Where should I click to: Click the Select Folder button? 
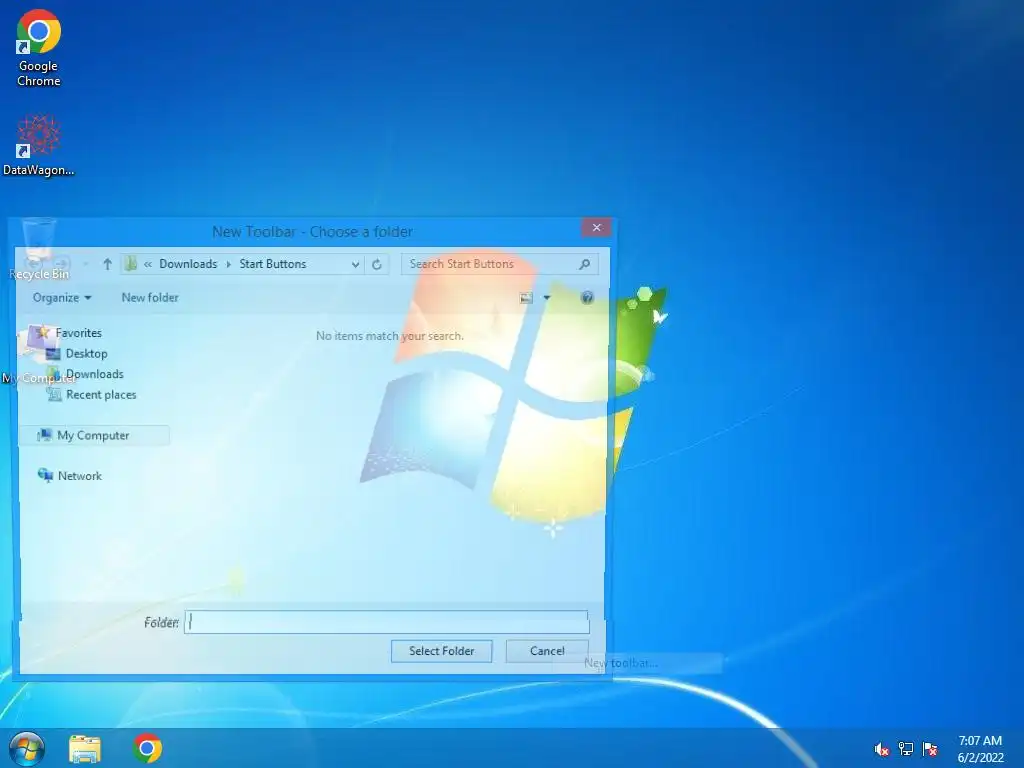pos(441,651)
